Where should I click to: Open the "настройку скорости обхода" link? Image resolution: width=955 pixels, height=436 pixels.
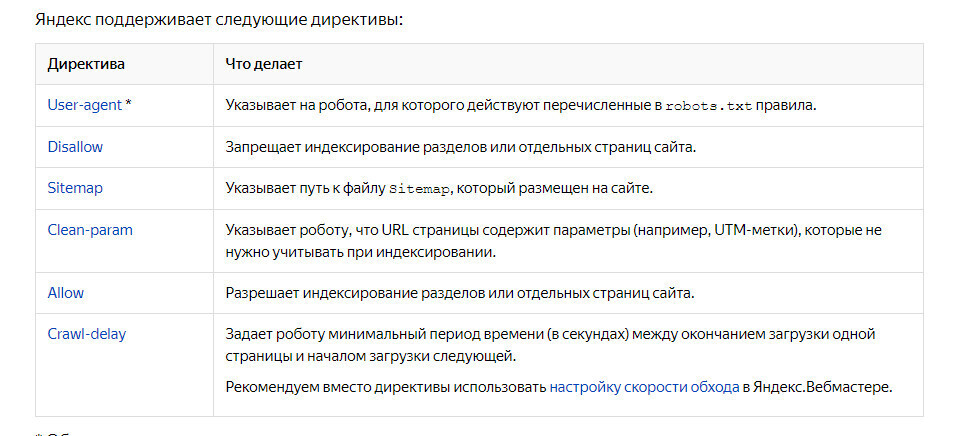coord(643,385)
